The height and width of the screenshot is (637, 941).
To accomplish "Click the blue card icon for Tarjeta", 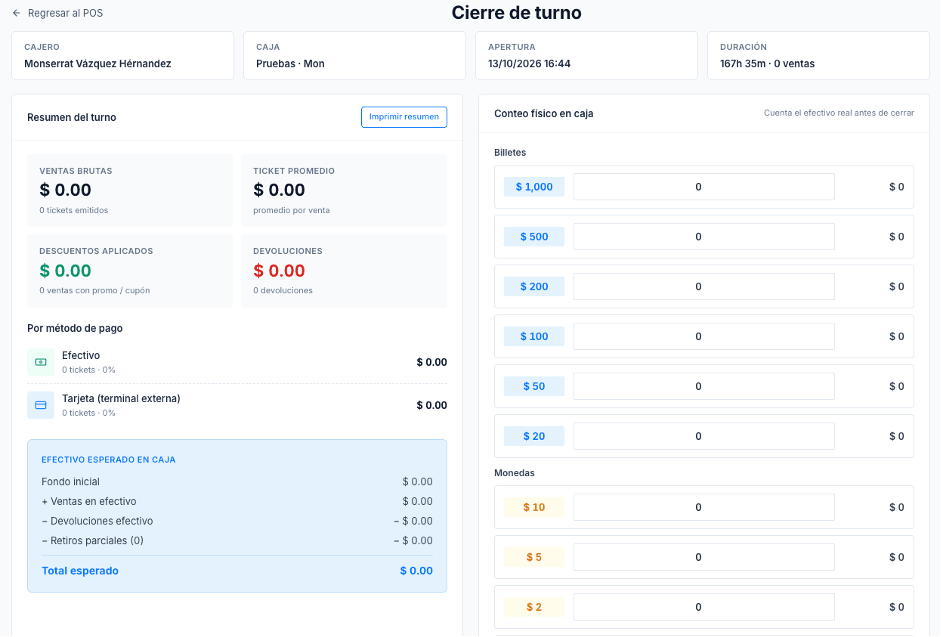I will [41, 405].
